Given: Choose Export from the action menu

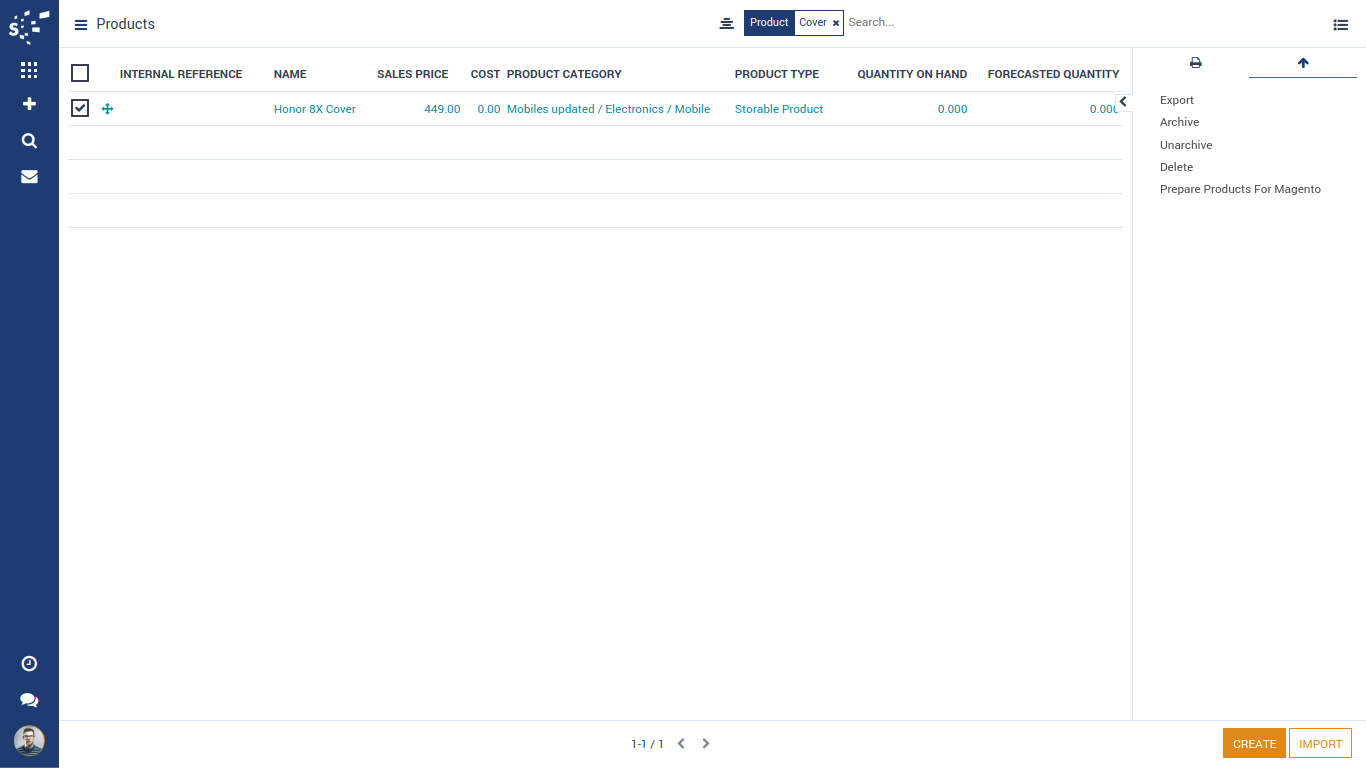Looking at the screenshot, I should (x=1177, y=100).
